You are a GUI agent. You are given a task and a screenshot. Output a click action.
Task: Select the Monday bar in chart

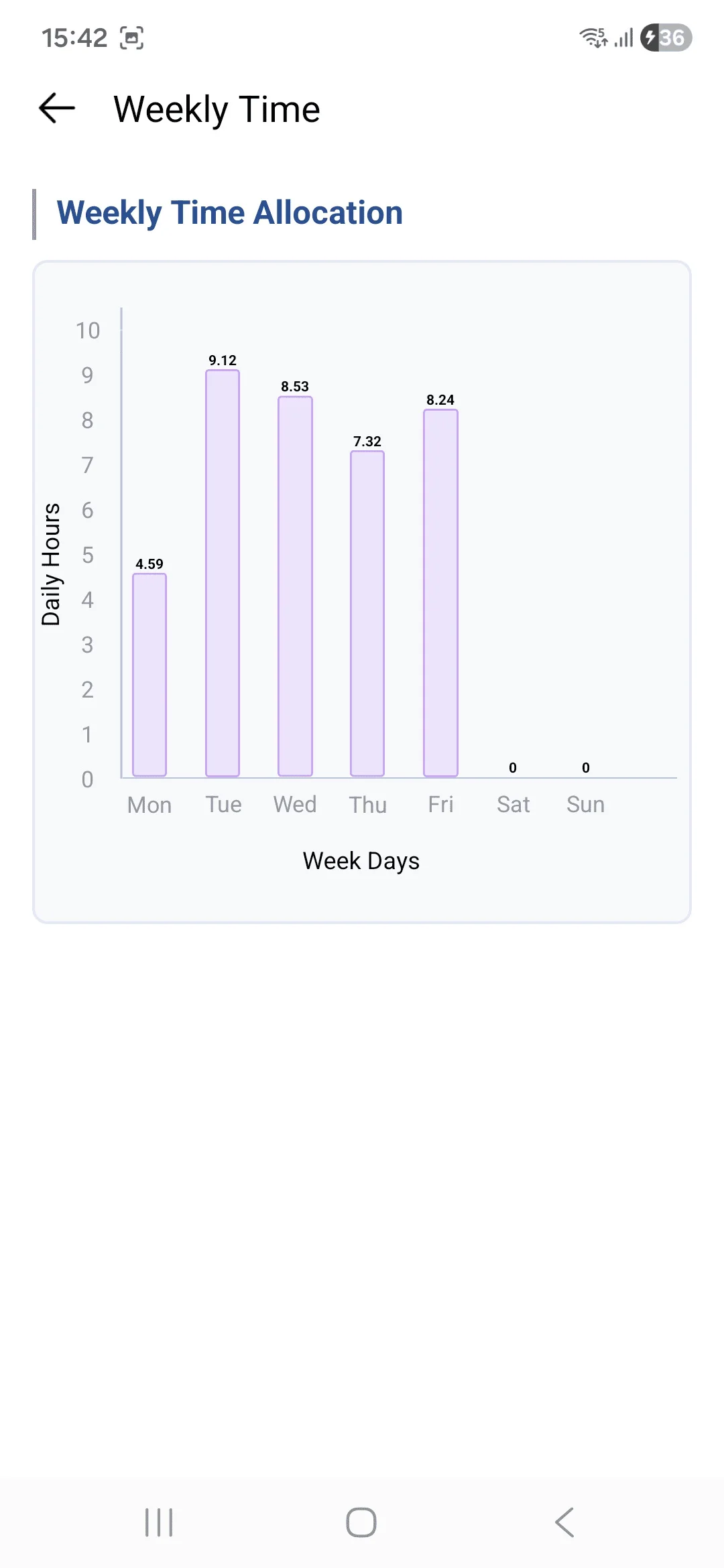pyautogui.click(x=149, y=675)
